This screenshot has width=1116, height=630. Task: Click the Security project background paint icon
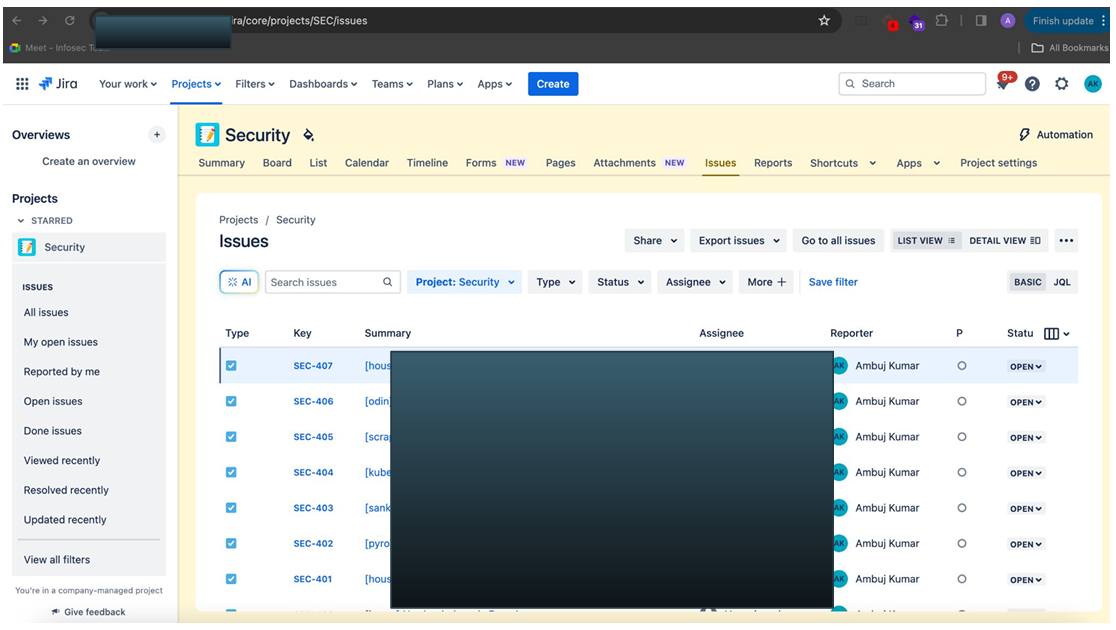[x=308, y=135]
